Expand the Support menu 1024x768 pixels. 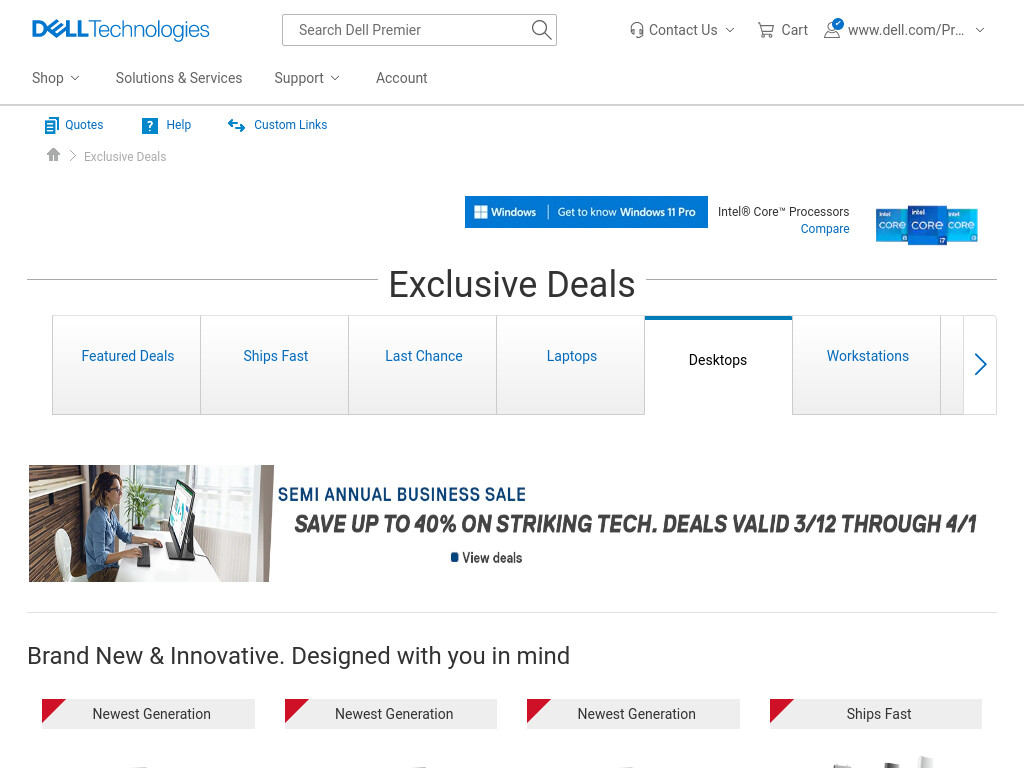tap(307, 78)
